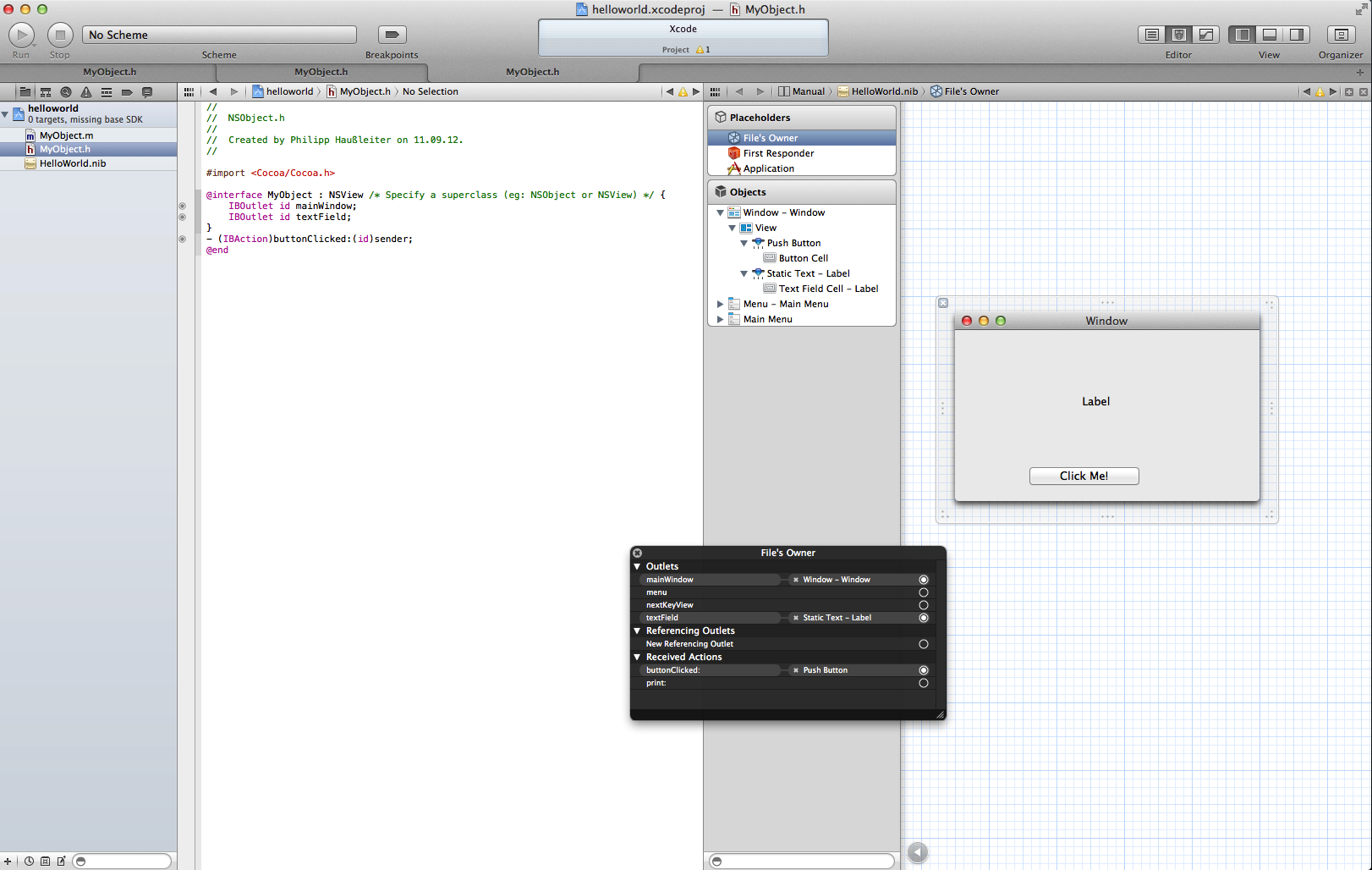This screenshot has width=1372, height=870.
Task: Show the Version editor
Action: tap(1206, 35)
